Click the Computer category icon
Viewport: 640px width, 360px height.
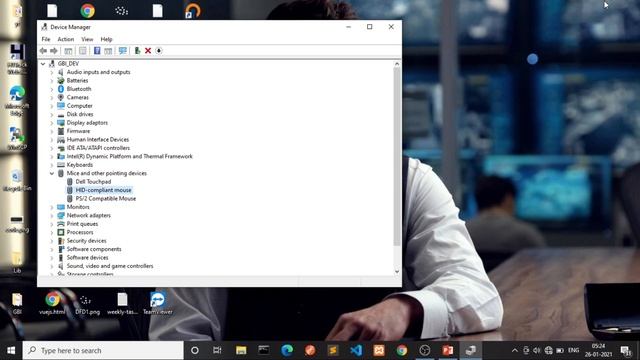61,106
